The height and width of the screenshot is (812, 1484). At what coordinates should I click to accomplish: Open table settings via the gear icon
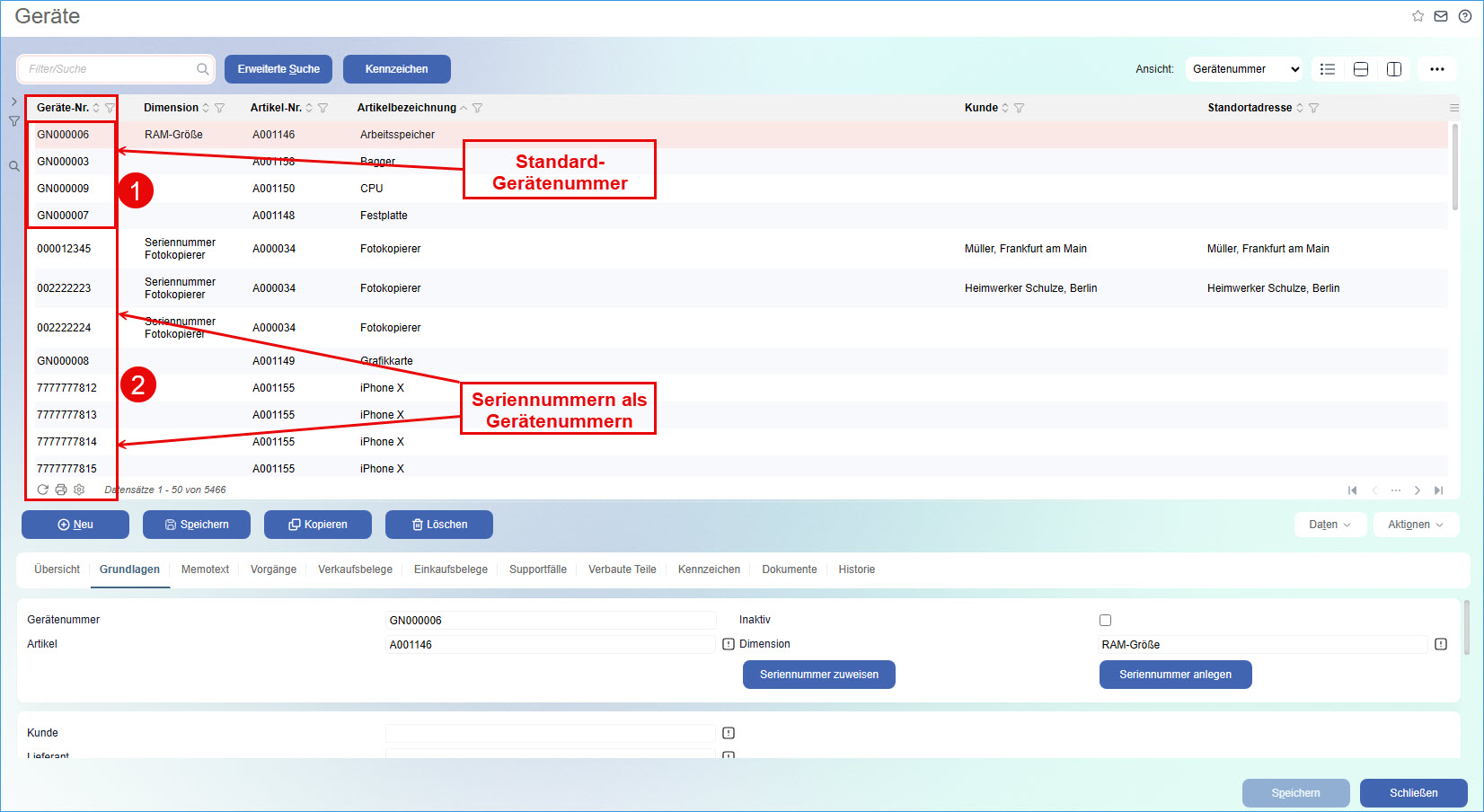pyautogui.click(x=79, y=490)
